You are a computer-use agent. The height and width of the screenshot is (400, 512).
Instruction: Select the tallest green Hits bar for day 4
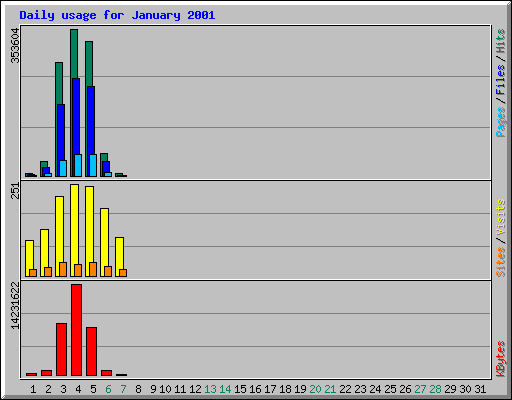coord(74,53)
